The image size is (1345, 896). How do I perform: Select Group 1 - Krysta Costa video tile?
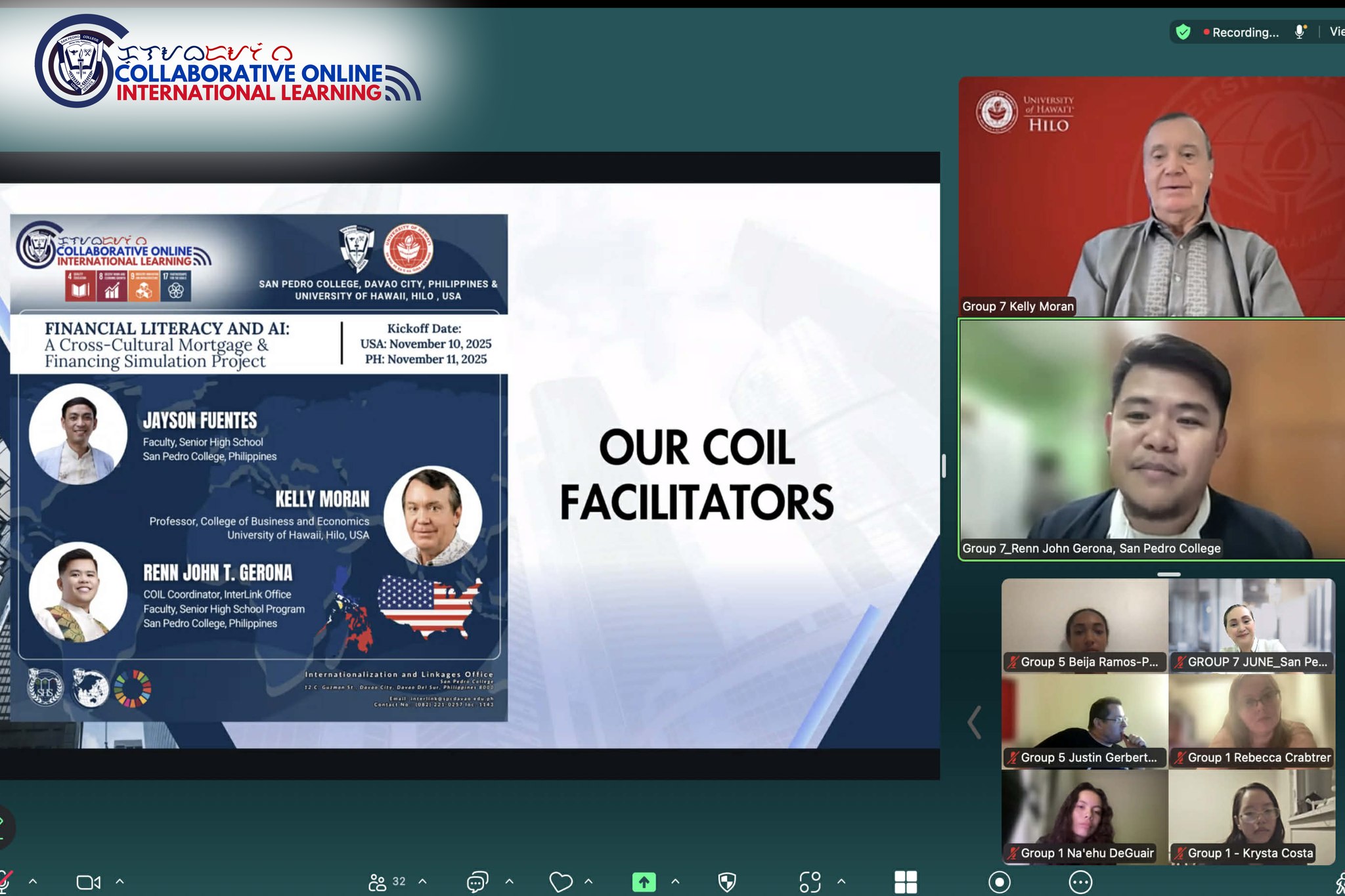pos(1252,817)
